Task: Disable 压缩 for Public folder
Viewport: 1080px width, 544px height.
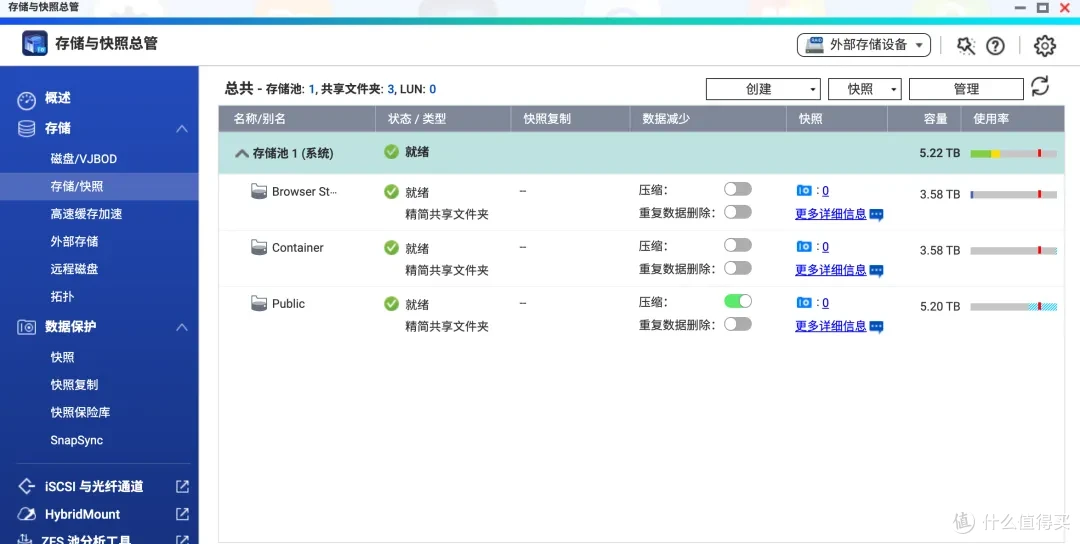Action: click(738, 301)
